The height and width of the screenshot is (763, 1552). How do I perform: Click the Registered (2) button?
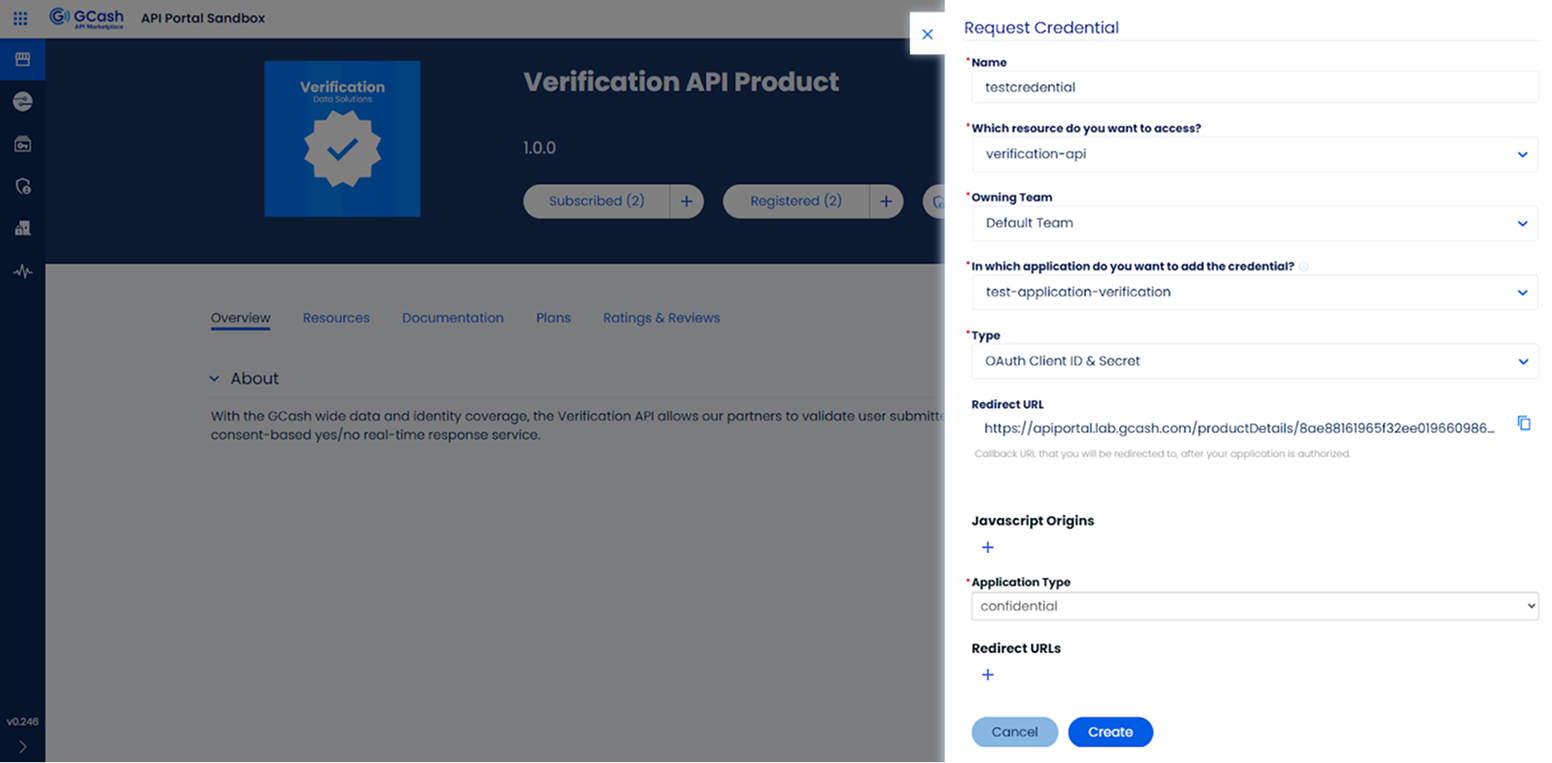point(796,201)
